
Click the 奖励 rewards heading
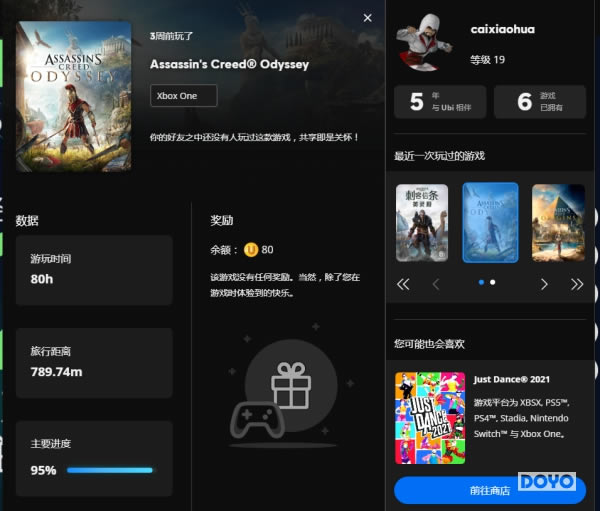pyautogui.click(x=222, y=221)
